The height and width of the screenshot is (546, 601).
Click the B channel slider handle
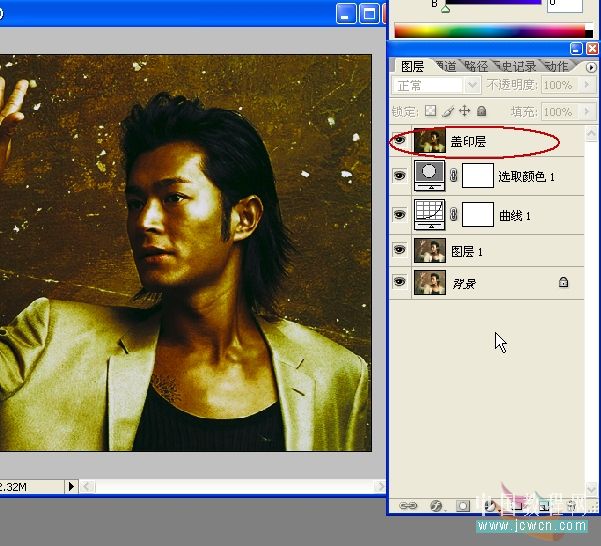click(x=445, y=9)
